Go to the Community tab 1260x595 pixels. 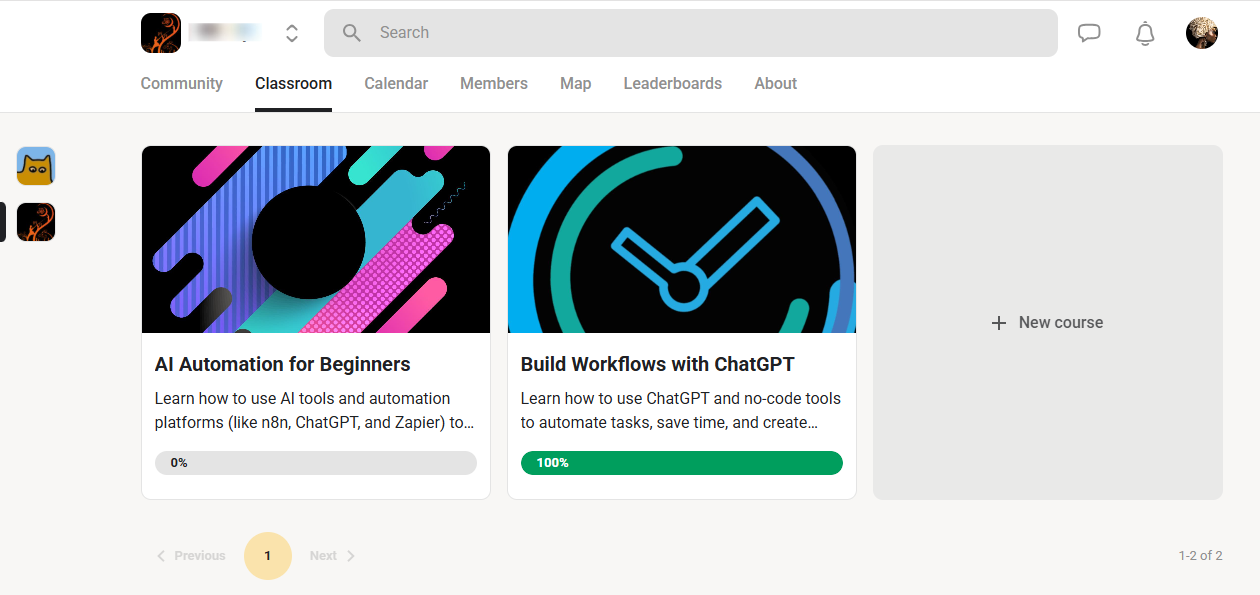182,84
